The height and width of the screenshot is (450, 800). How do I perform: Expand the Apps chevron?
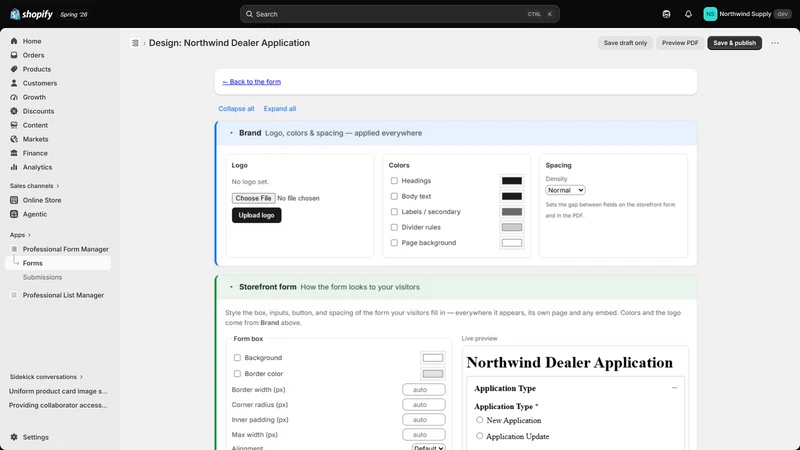(29, 235)
